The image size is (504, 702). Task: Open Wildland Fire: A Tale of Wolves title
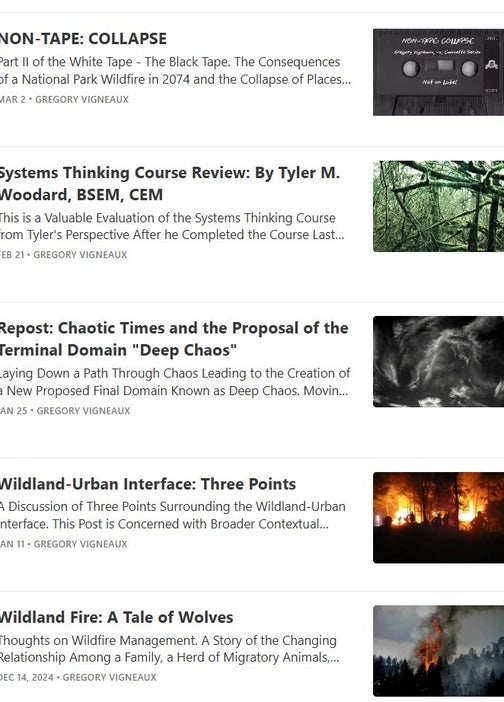pos(116,617)
